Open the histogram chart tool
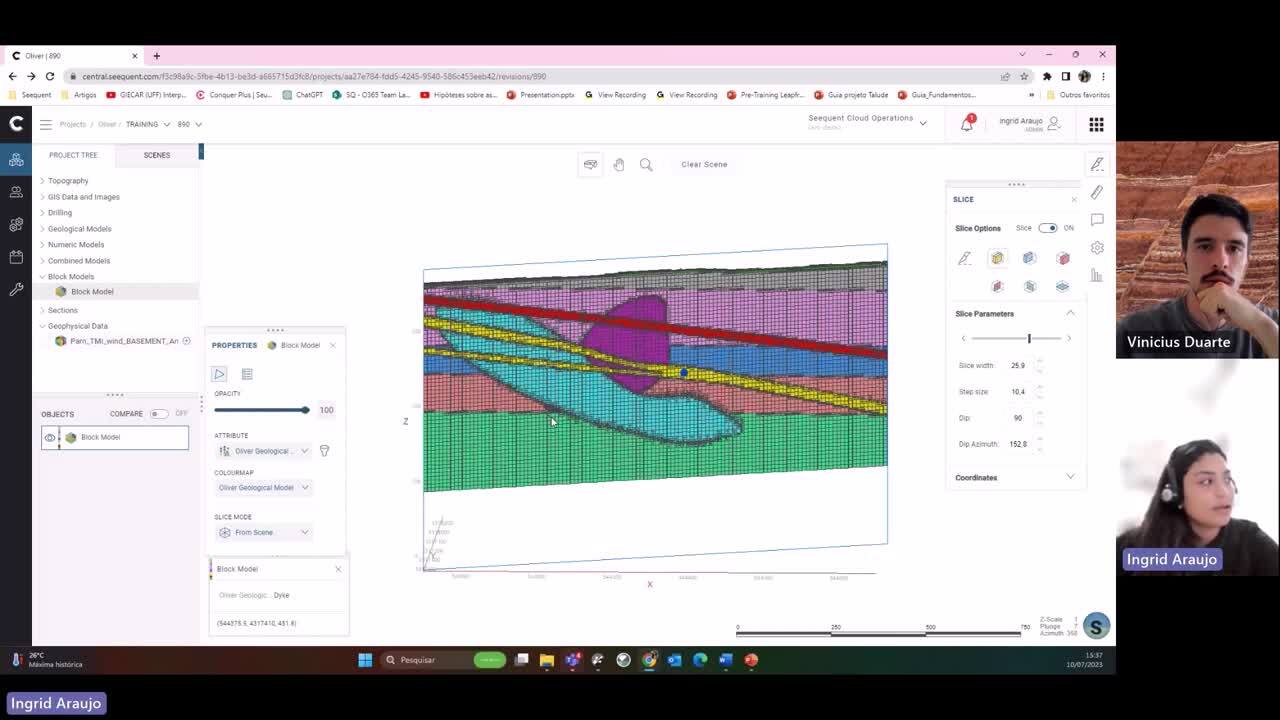 click(x=1097, y=275)
